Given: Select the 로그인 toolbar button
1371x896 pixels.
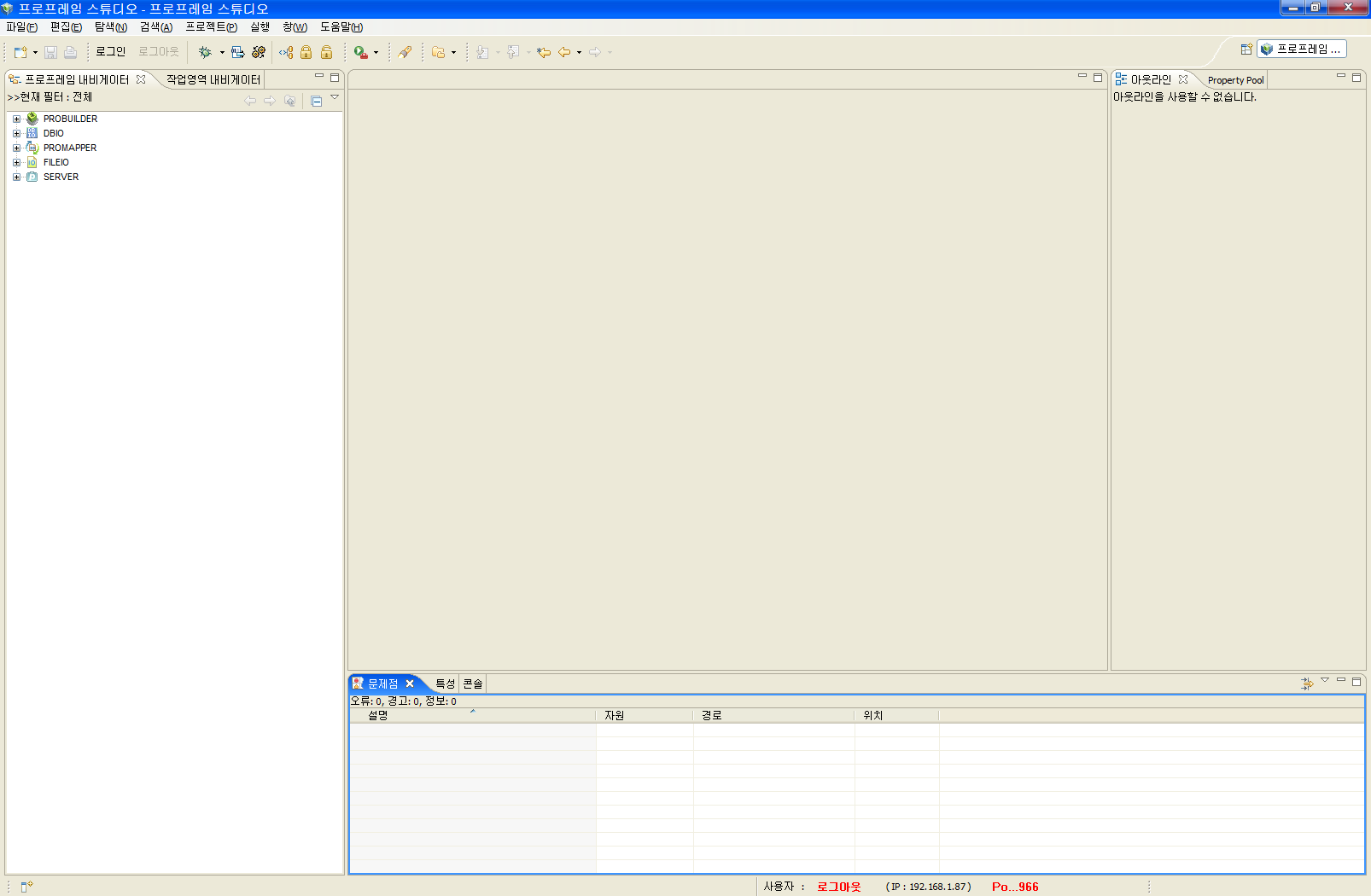Looking at the screenshot, I should click(x=110, y=52).
